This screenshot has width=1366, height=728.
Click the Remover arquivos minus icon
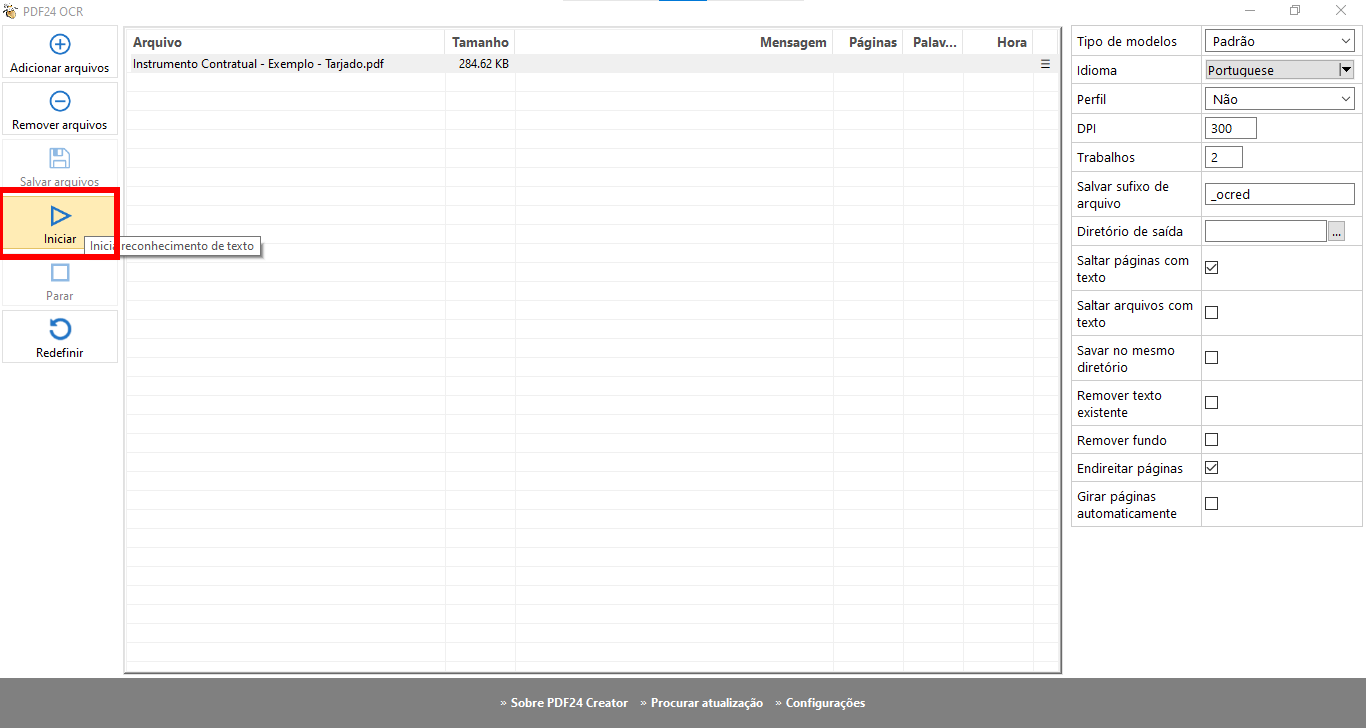pyautogui.click(x=60, y=101)
